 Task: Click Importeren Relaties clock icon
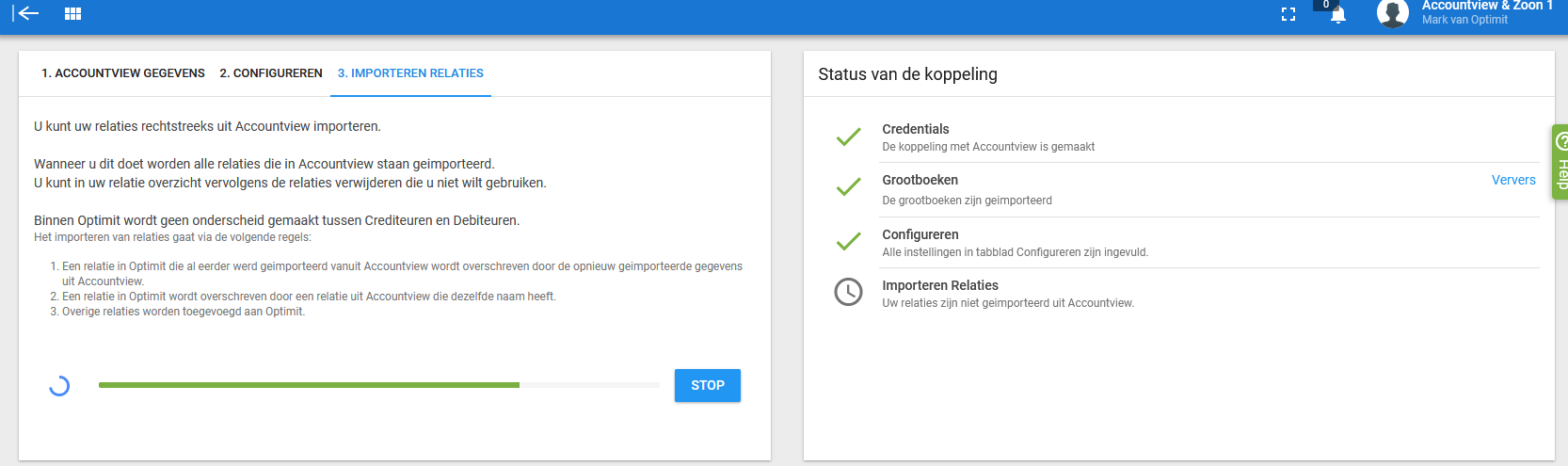tap(849, 292)
